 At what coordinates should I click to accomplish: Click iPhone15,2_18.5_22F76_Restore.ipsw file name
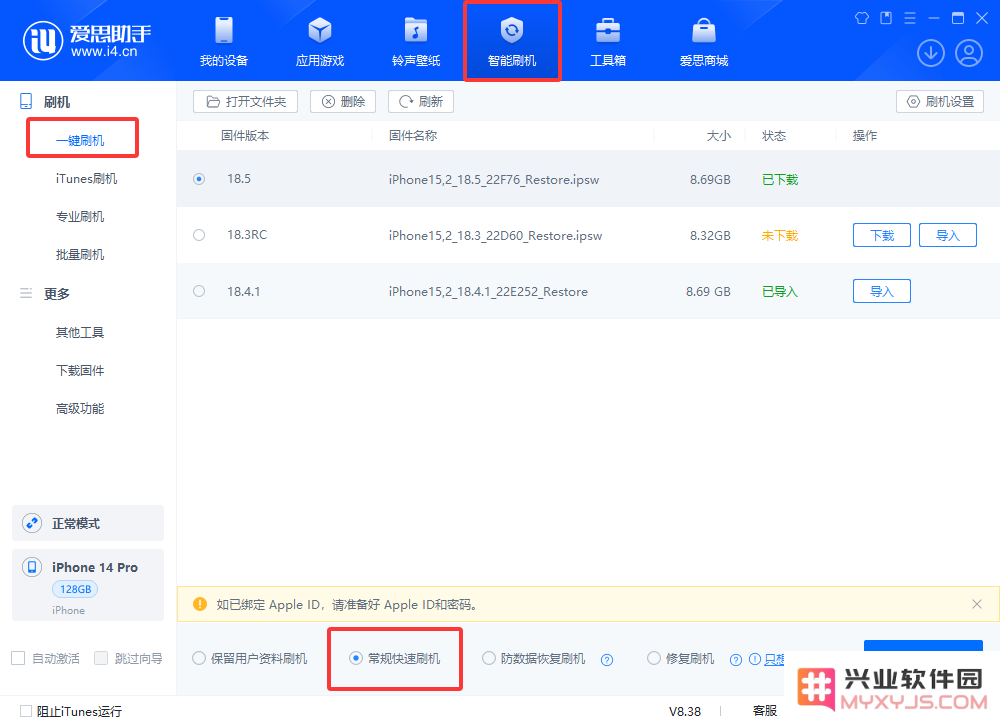click(x=494, y=179)
